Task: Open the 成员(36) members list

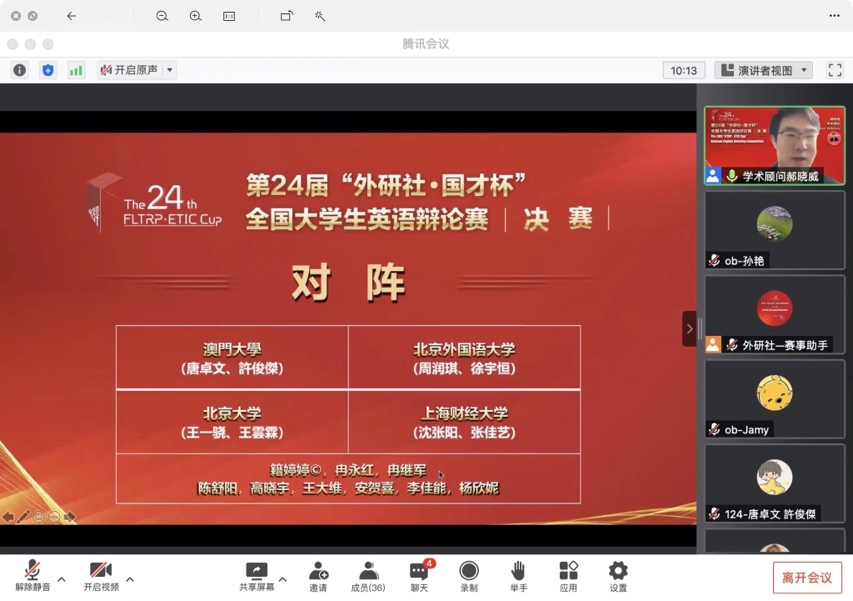Action: pos(368,576)
